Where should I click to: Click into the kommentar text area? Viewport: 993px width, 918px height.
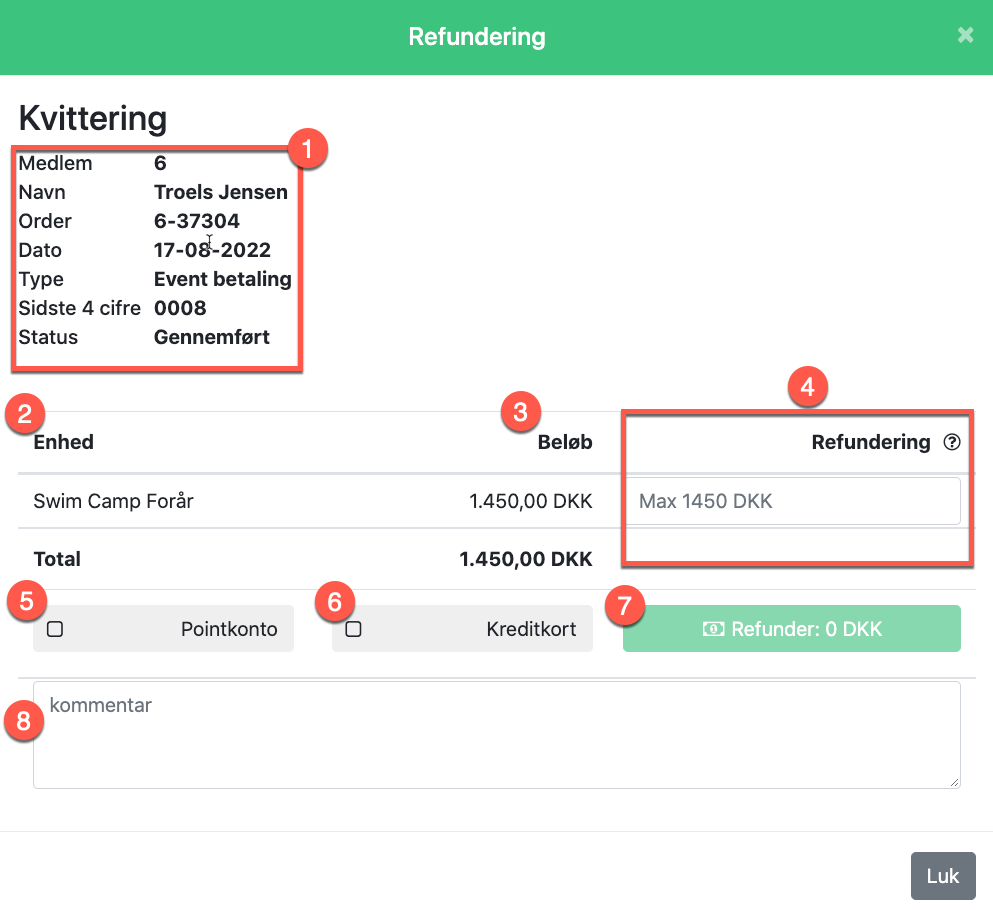(496, 735)
